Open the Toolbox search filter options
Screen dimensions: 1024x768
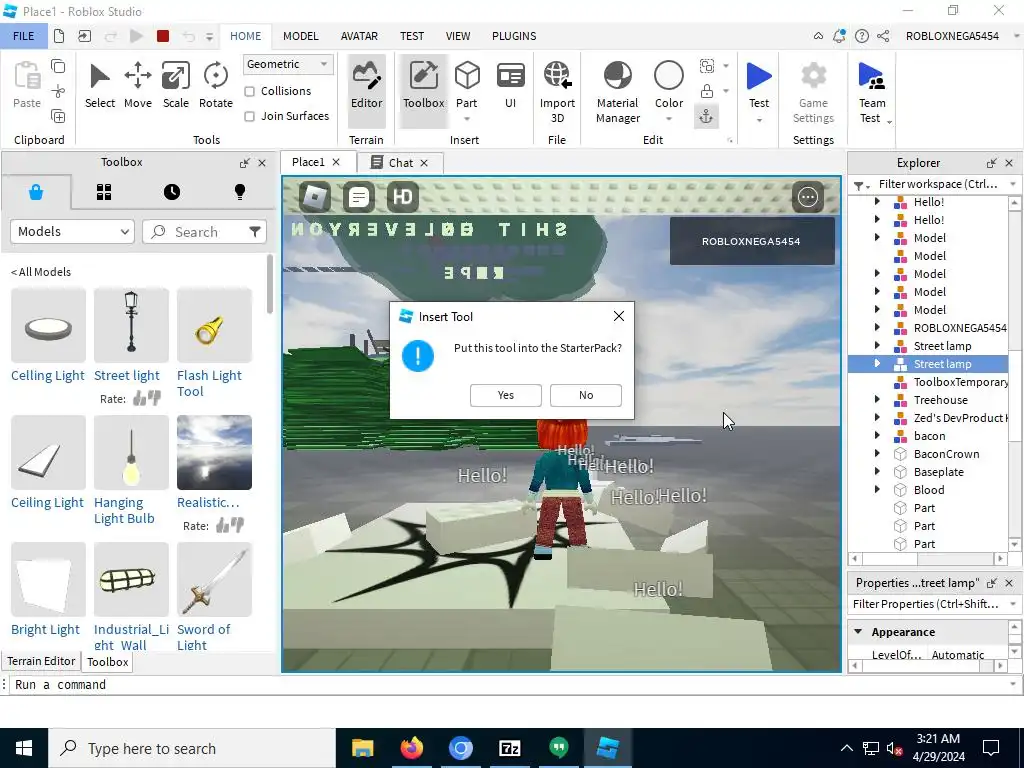pyautogui.click(x=255, y=231)
